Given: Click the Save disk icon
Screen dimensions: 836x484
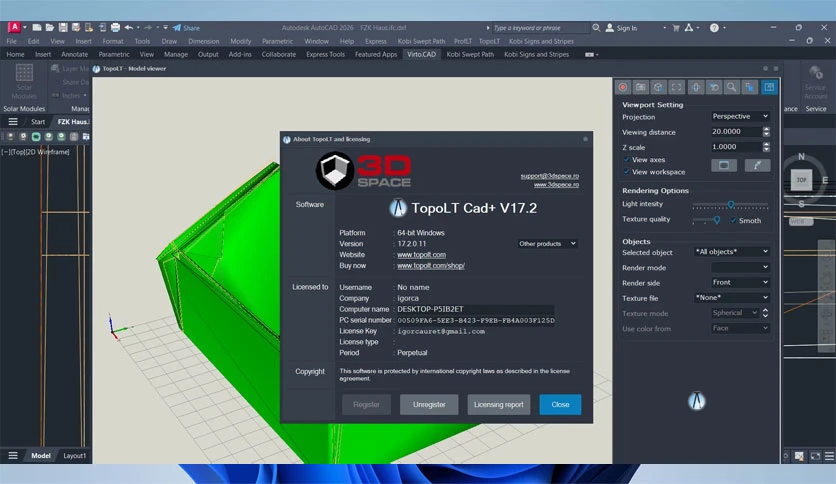Looking at the screenshot, I should coord(63,28).
